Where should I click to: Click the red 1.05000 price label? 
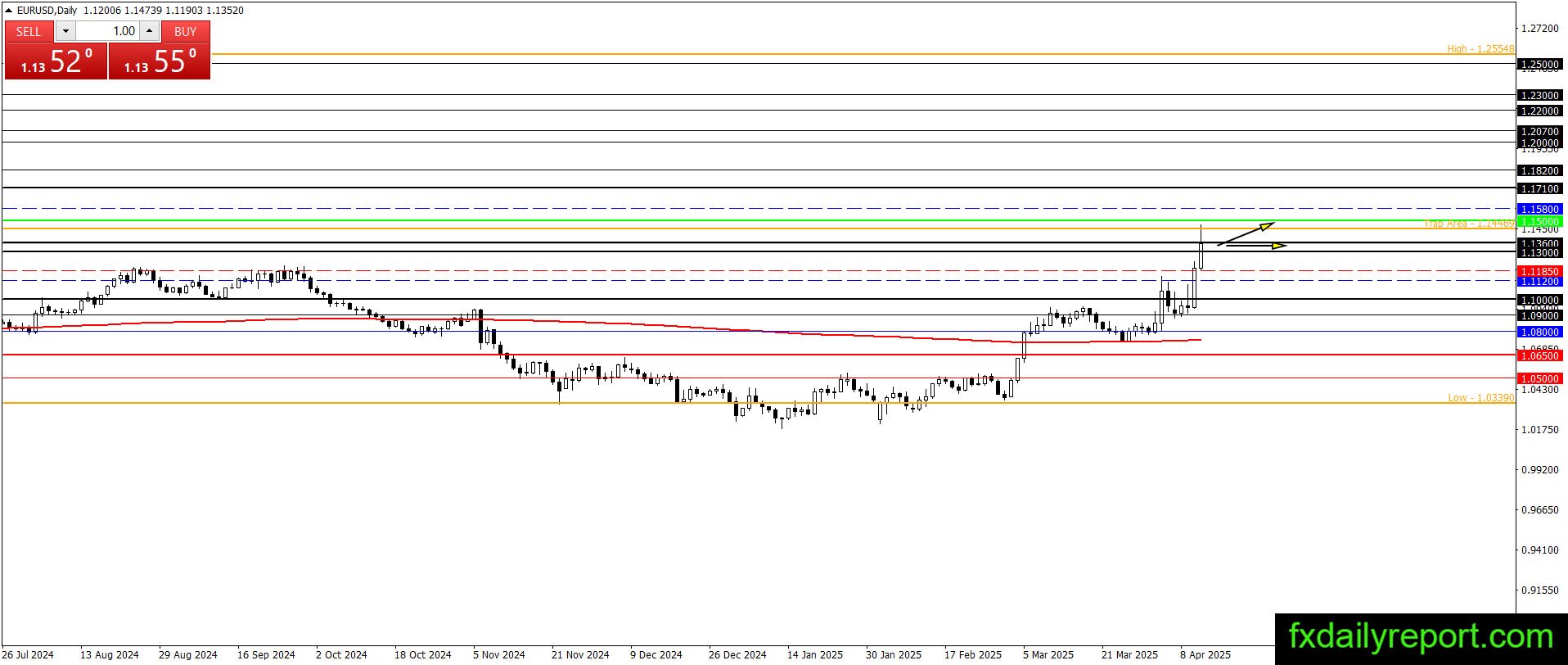1539,378
